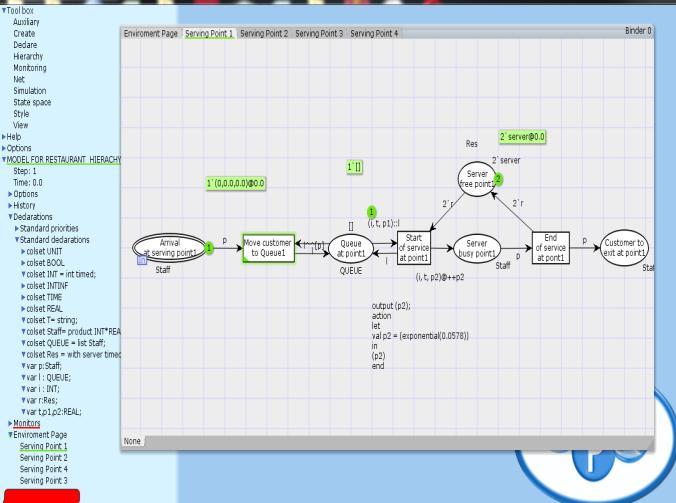This screenshot has width=676, height=503.
Task: Open Serving Point 3 in the tree
Action: coord(44,481)
